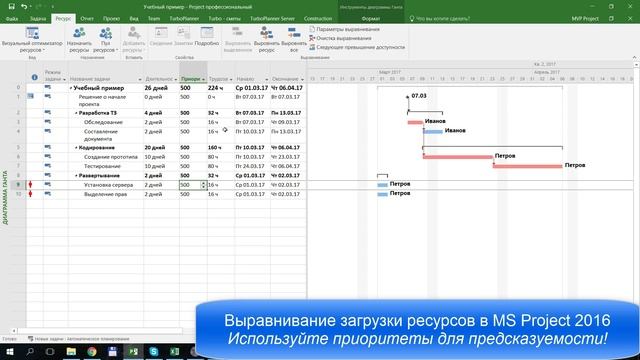Screen dimensions: 640x360
Task: Click task mode icon for Обследование row
Action: pyautogui.click(x=48, y=122)
